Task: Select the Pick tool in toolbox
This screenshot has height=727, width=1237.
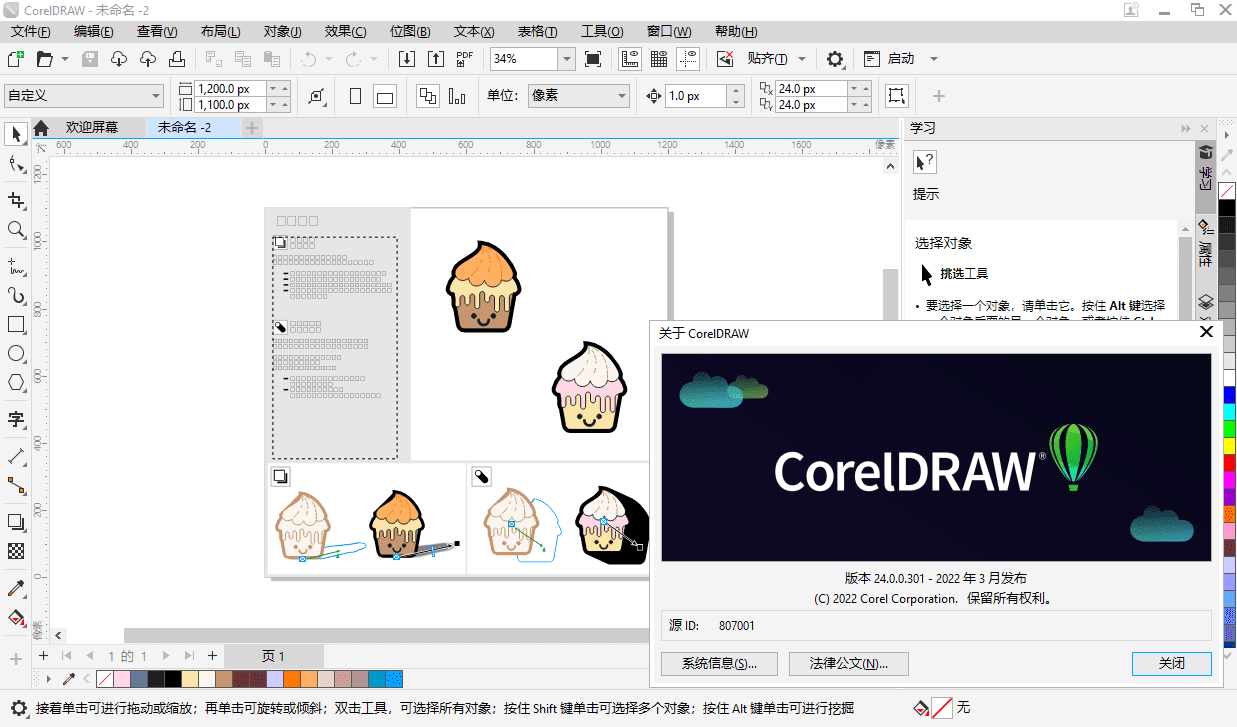Action: [16, 133]
